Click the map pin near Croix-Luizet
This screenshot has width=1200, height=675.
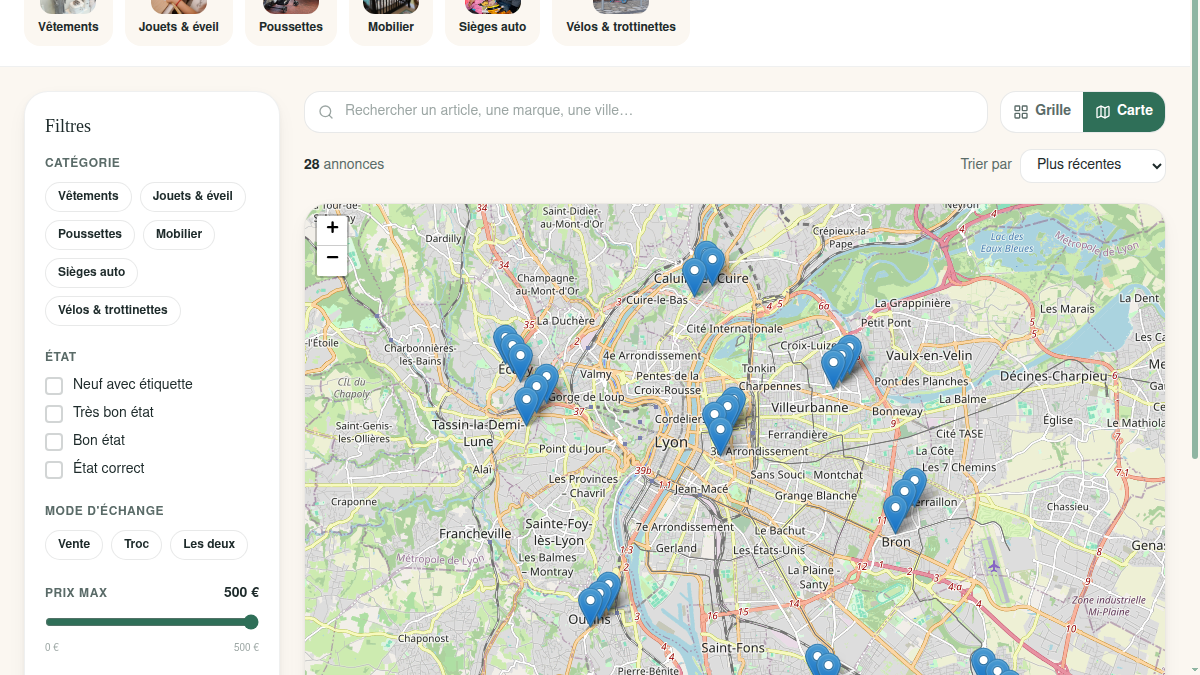pyautogui.click(x=833, y=369)
